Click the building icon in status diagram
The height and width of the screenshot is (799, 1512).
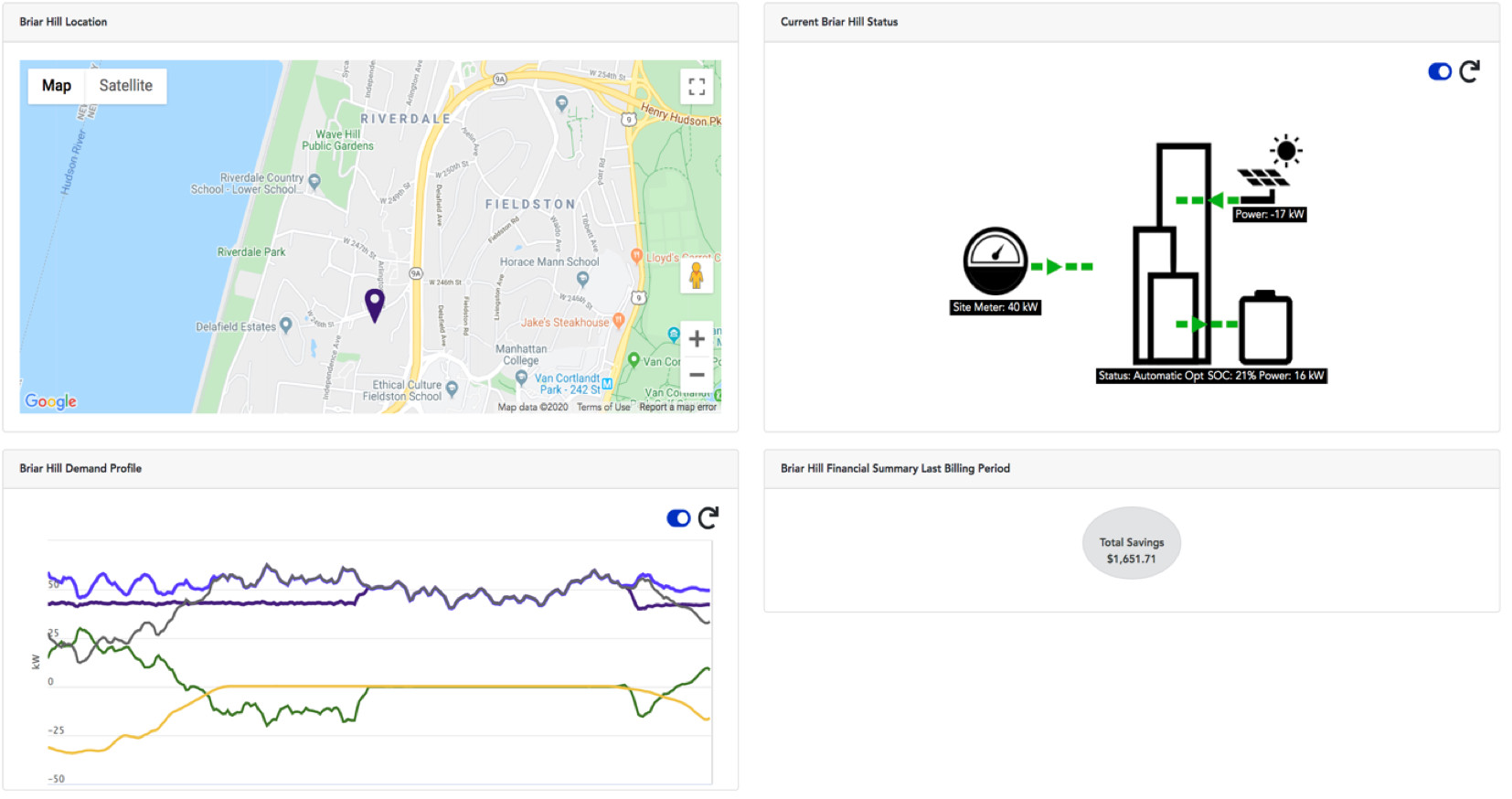1173,253
